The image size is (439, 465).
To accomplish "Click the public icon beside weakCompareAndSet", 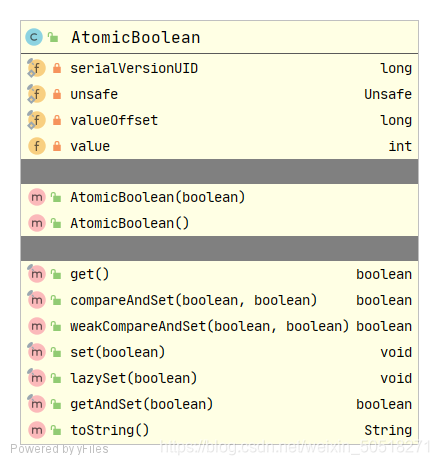I will (x=56, y=326).
